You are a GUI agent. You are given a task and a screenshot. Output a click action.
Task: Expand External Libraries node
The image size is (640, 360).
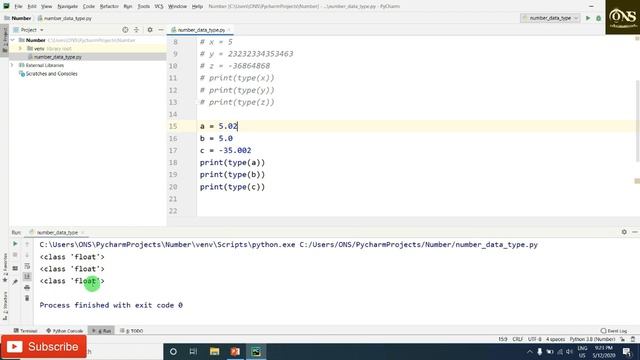pos(12,65)
